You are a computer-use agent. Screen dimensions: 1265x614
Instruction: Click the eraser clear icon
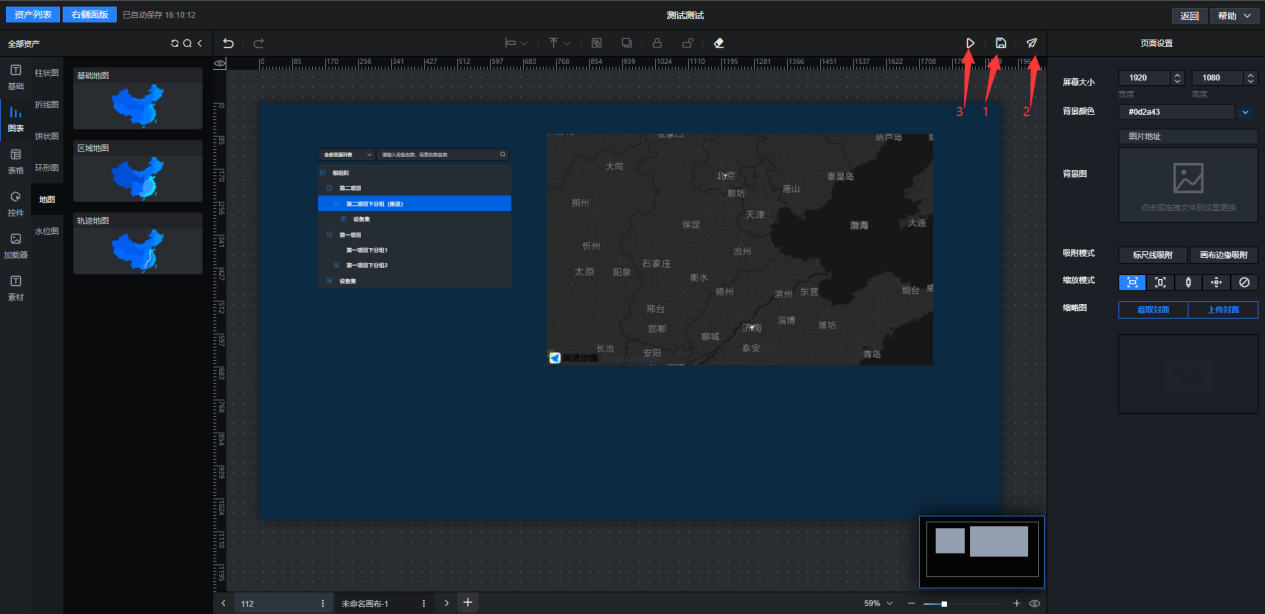(719, 43)
